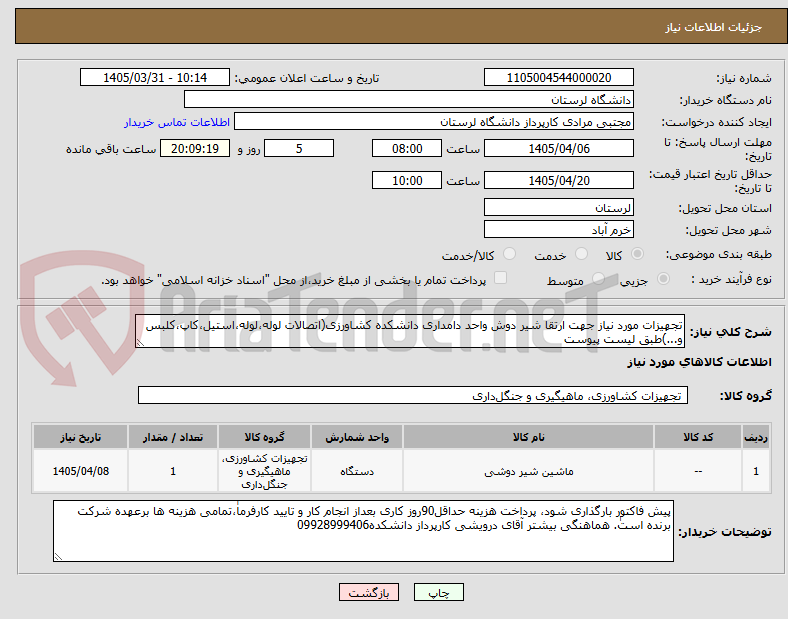Image resolution: width=788 pixels, height=619 pixels.
Task: Click the اطلاعات کالاهای مورد نیاز heading
Action: click(x=699, y=362)
